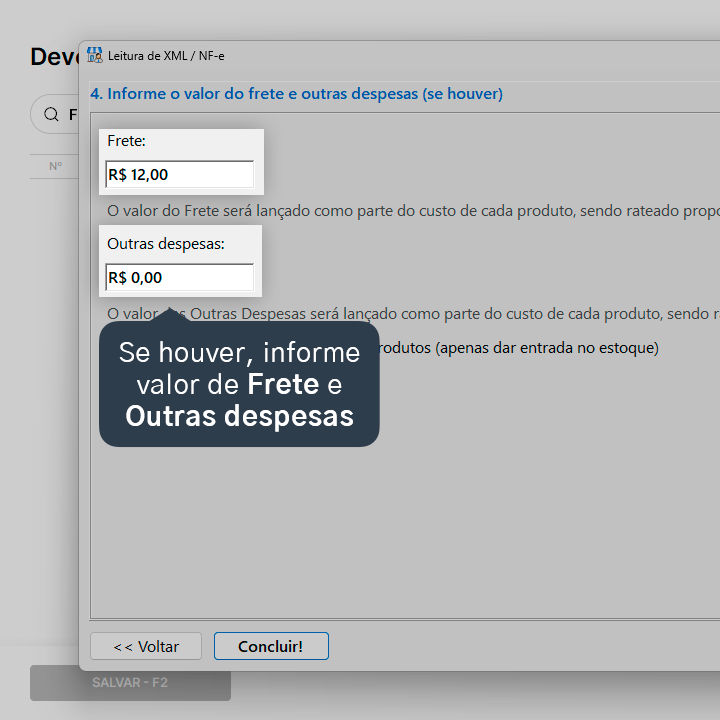Click the search magnifier icon in background window
Viewport: 720px width, 720px height.
(51, 114)
